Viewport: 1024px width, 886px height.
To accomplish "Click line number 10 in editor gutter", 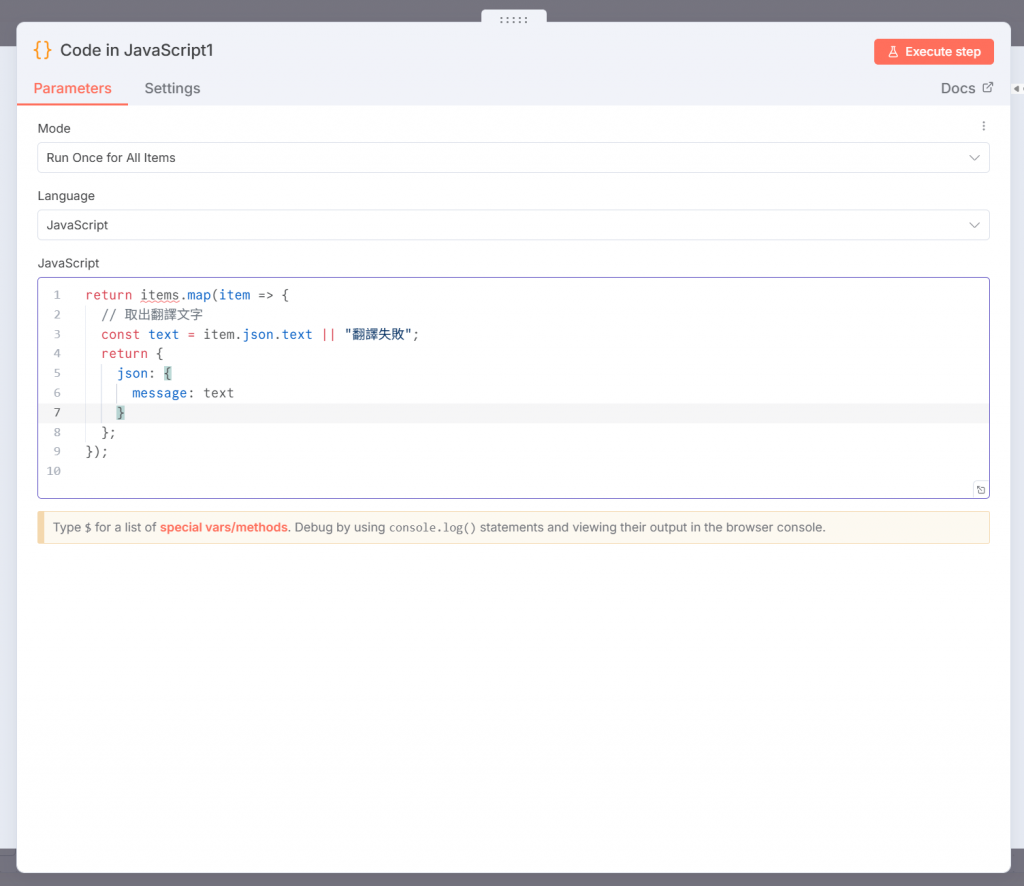I will [54, 471].
